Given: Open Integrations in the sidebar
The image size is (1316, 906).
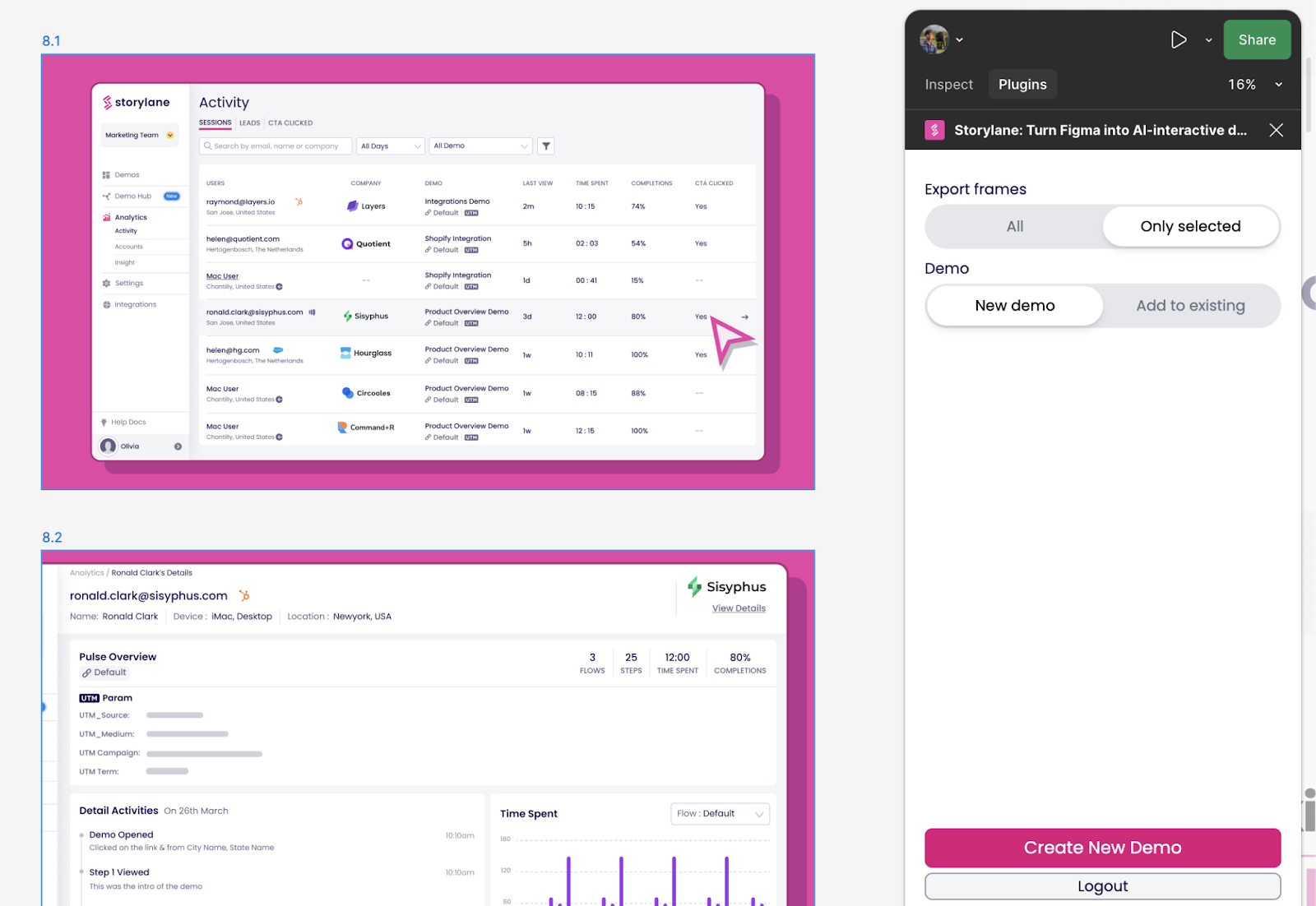Looking at the screenshot, I should coord(129,305).
